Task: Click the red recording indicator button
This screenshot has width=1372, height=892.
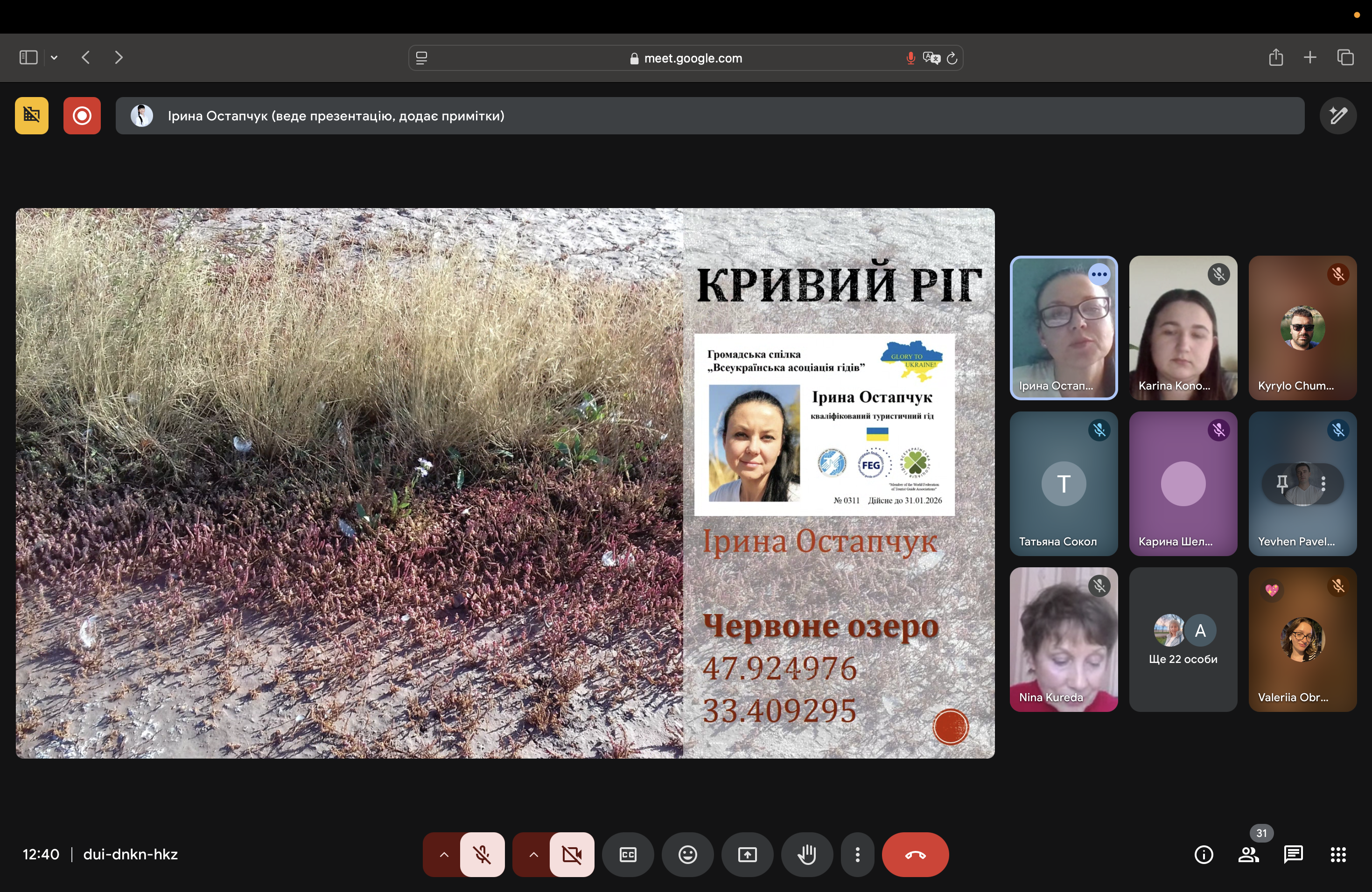Action: click(x=82, y=116)
